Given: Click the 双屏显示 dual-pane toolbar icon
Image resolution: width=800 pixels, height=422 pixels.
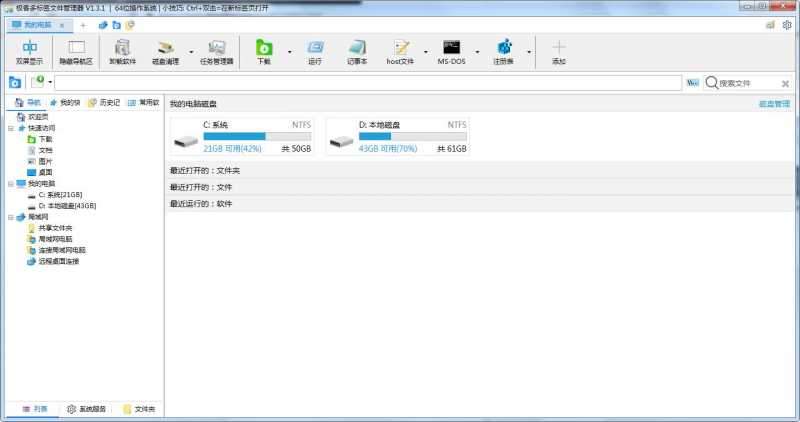Looking at the screenshot, I should click(x=29, y=50).
